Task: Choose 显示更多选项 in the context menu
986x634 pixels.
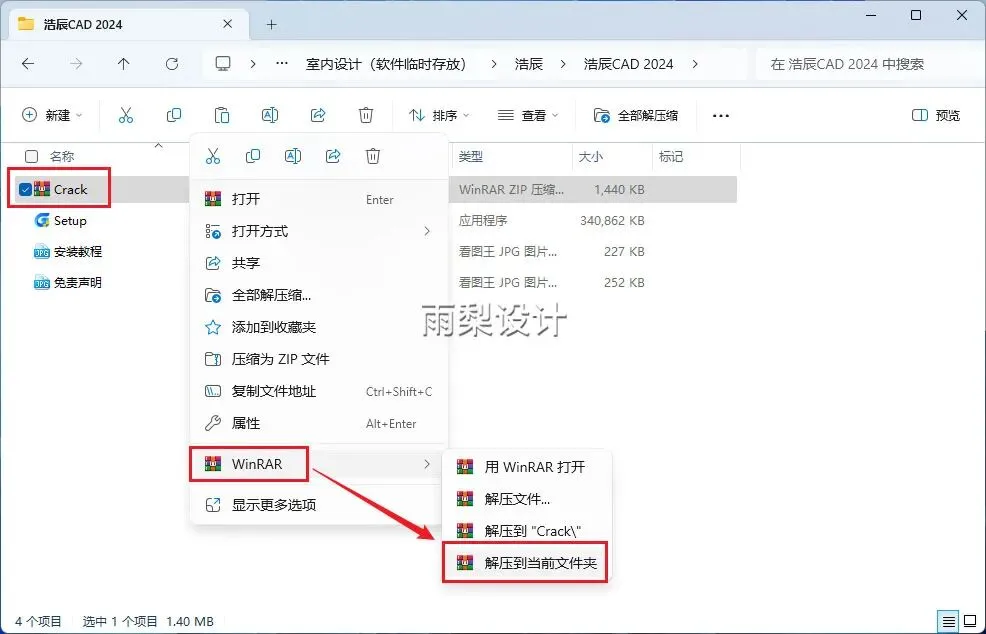Action: 319,504
